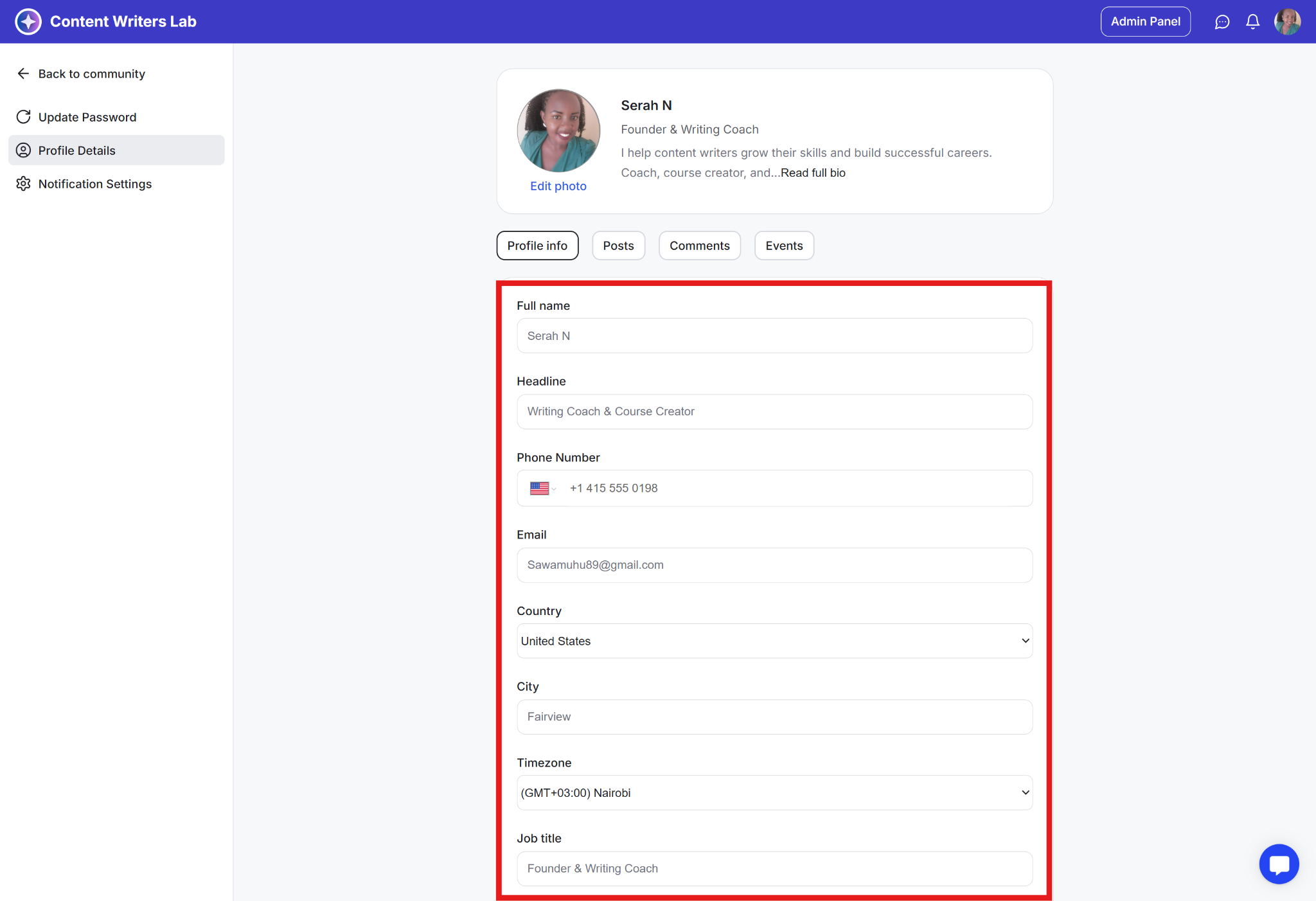Switch to the Comments tab
The height and width of the screenshot is (901, 1316).
(x=699, y=245)
